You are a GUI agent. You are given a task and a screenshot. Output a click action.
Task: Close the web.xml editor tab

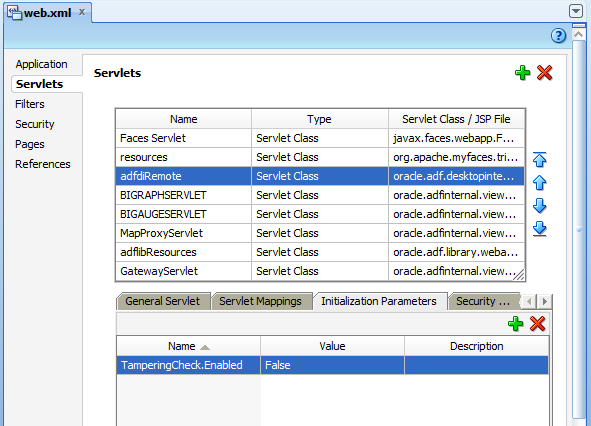point(82,12)
